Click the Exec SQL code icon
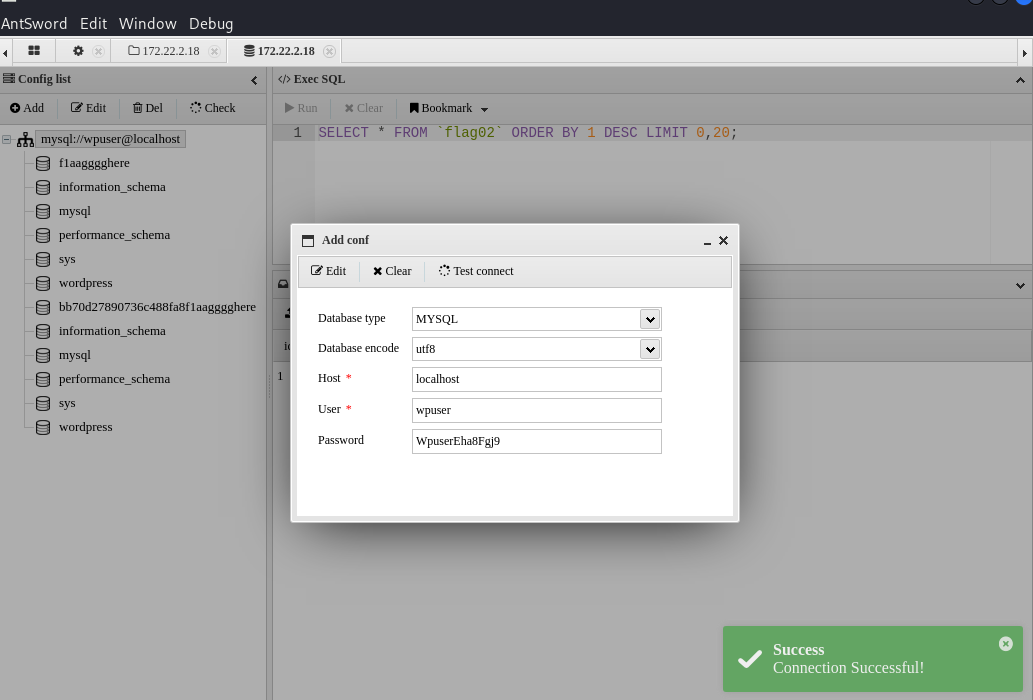1033x700 pixels. tap(284, 79)
